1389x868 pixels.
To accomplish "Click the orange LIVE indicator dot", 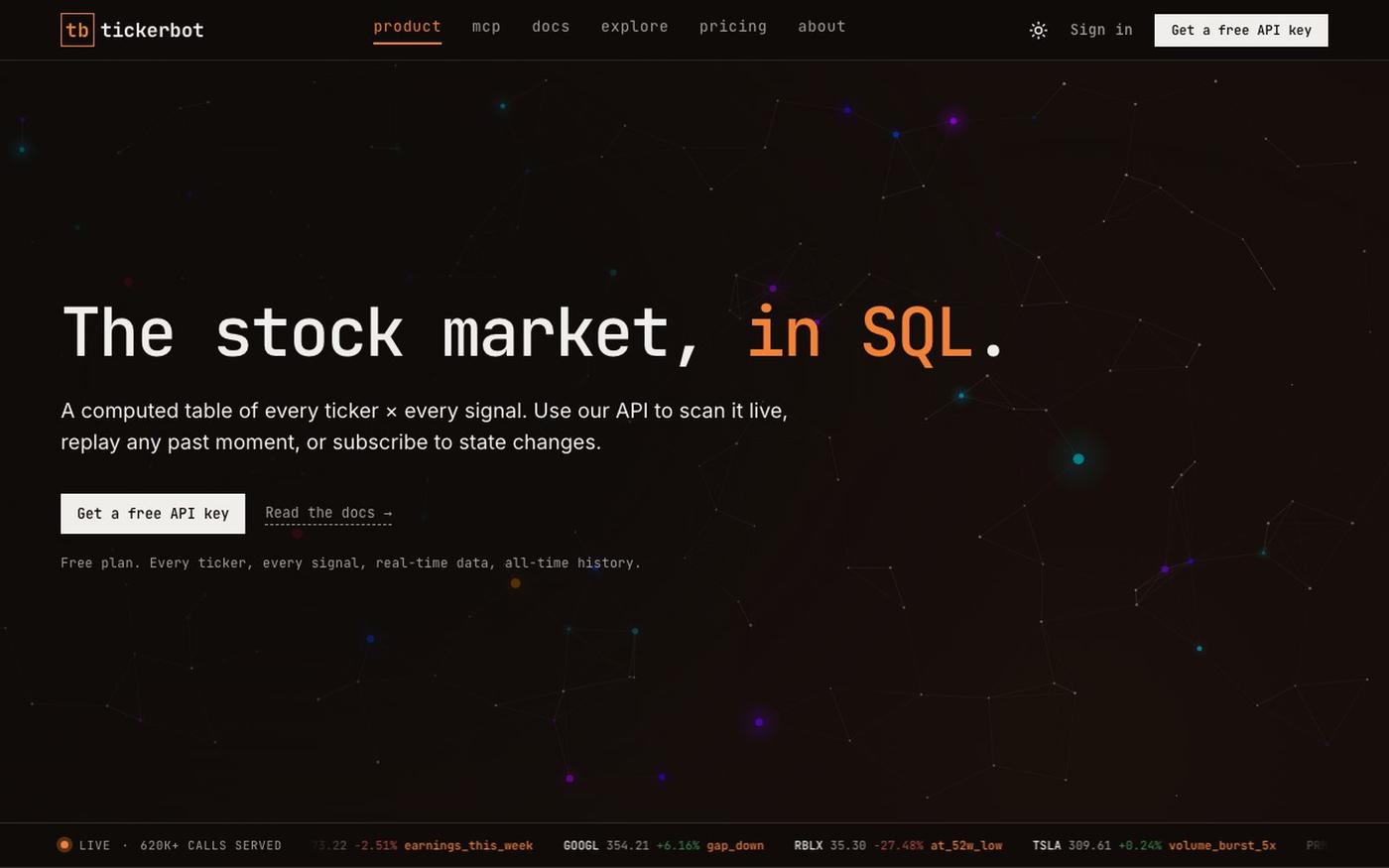I will click(64, 845).
